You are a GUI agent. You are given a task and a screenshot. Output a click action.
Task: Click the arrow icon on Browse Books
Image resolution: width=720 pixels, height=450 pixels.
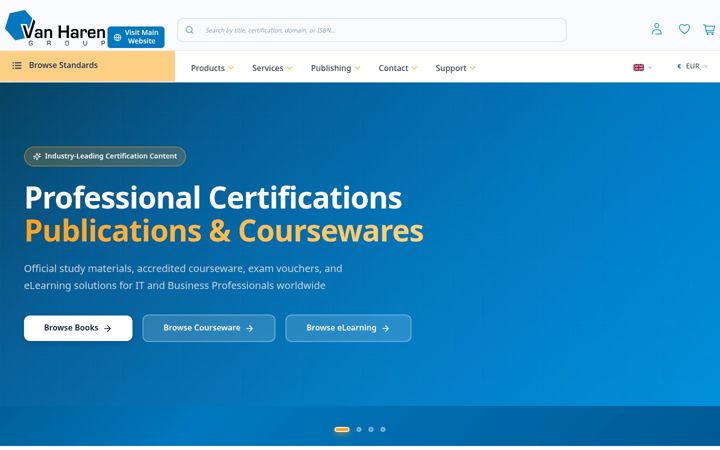point(107,329)
